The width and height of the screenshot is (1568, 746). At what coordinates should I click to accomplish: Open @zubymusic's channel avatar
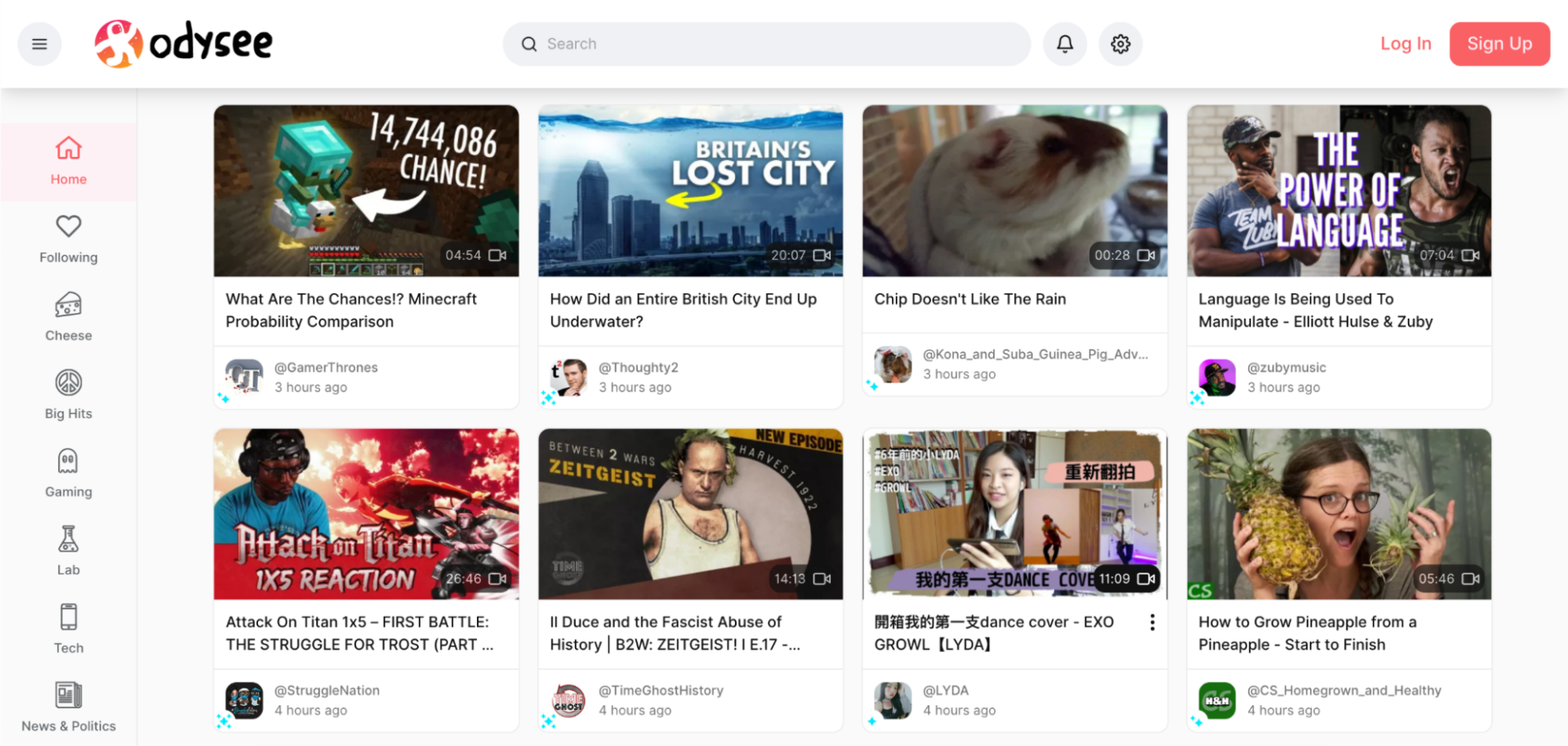[1217, 377]
